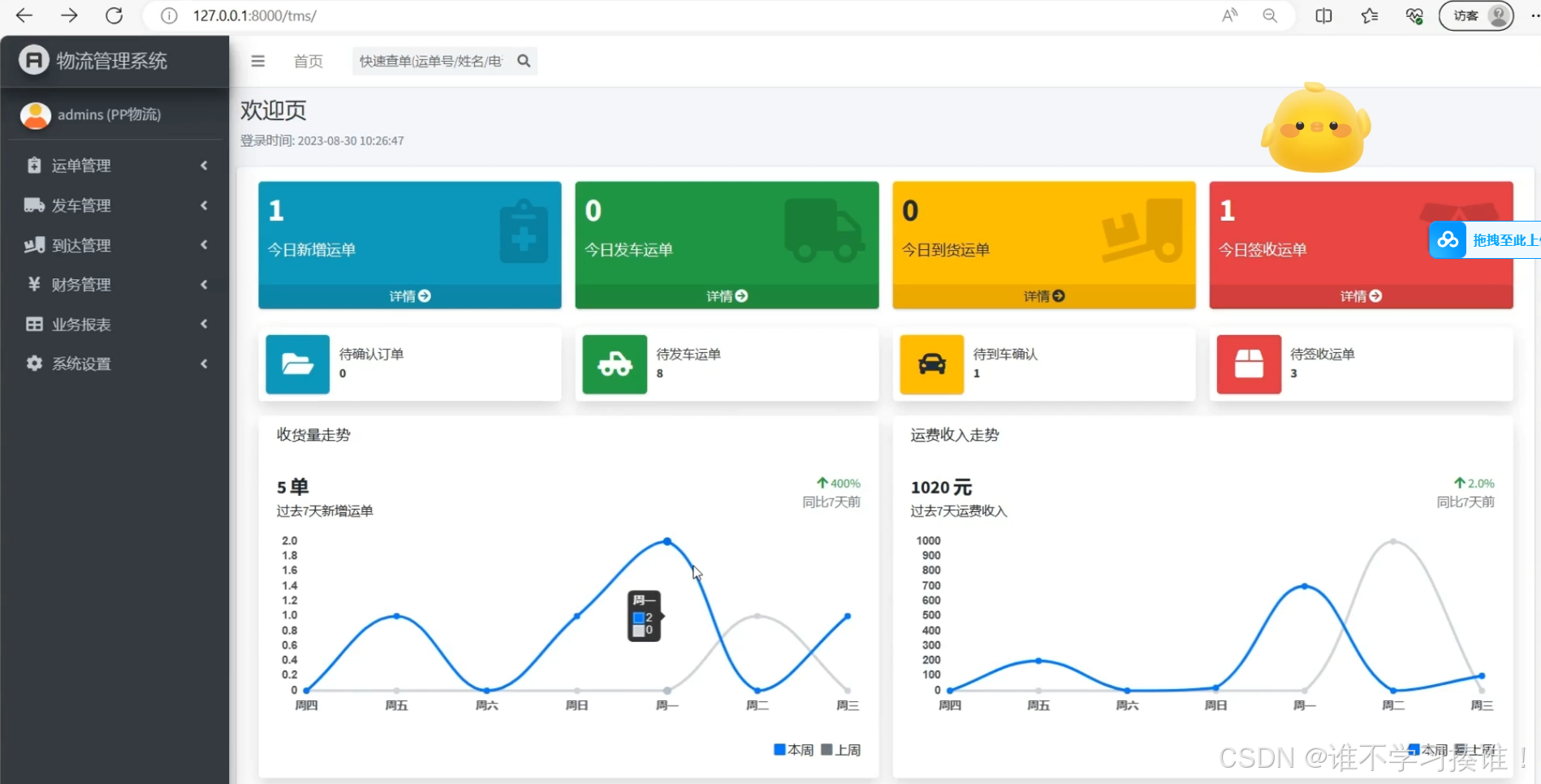
Task: Click the 今日新增运单 card clipboard icon
Action: 524,232
